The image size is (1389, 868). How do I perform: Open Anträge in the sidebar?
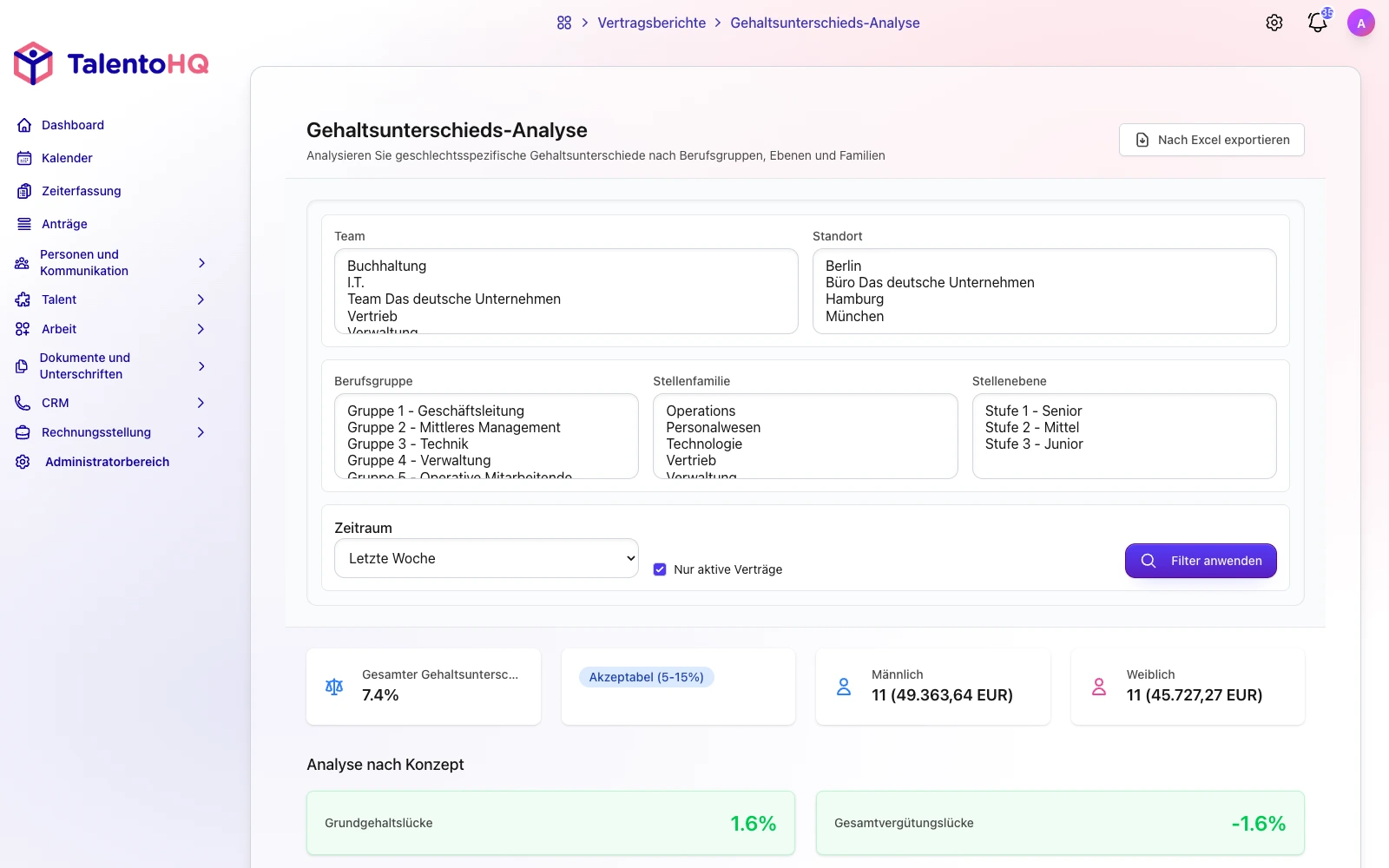click(x=64, y=224)
